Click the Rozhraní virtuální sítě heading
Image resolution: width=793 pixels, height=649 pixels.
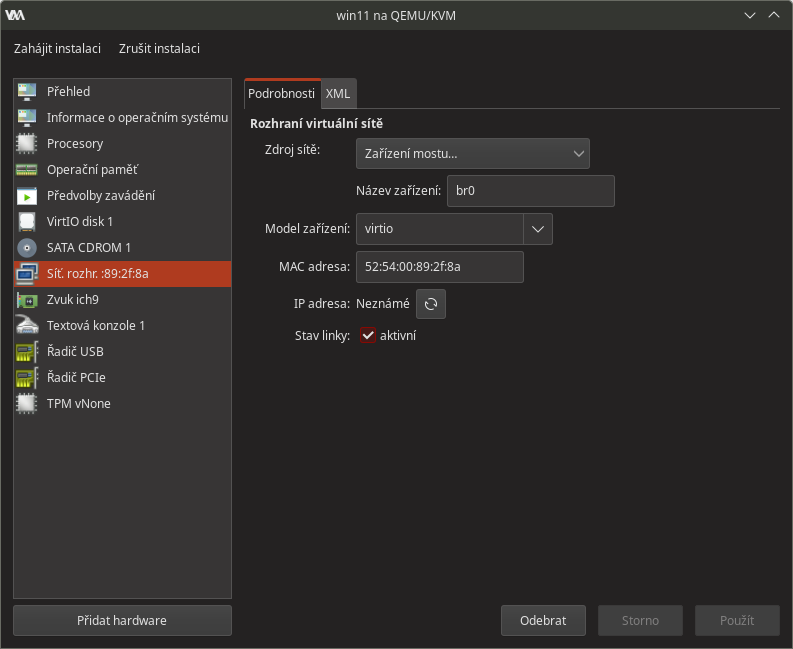(x=317, y=124)
